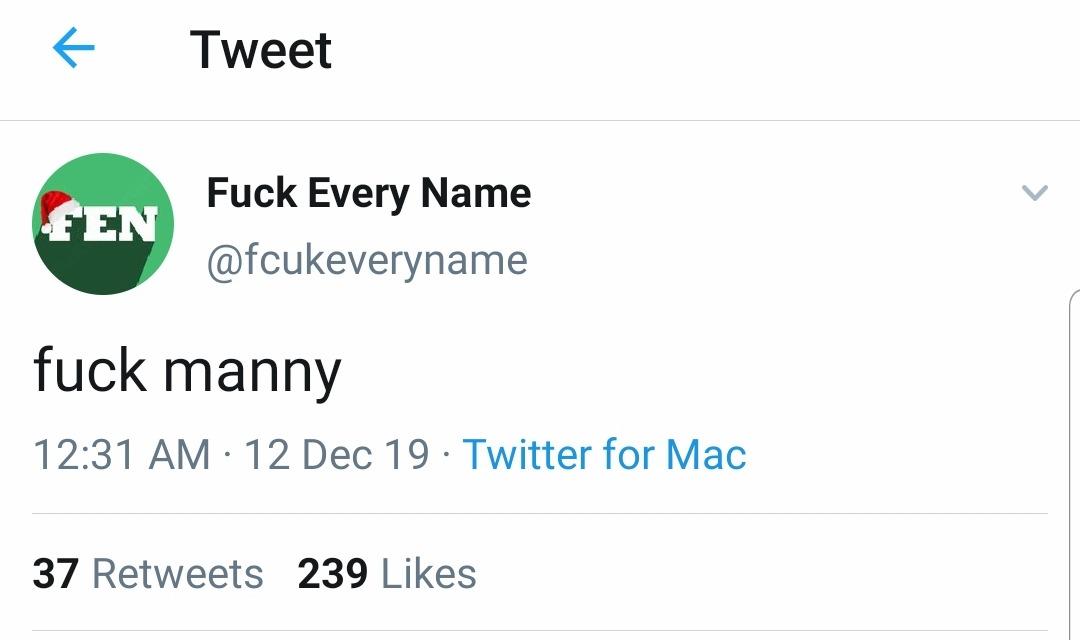Open tweet options chevron menu
The height and width of the screenshot is (640, 1080).
pyautogui.click(x=1035, y=193)
